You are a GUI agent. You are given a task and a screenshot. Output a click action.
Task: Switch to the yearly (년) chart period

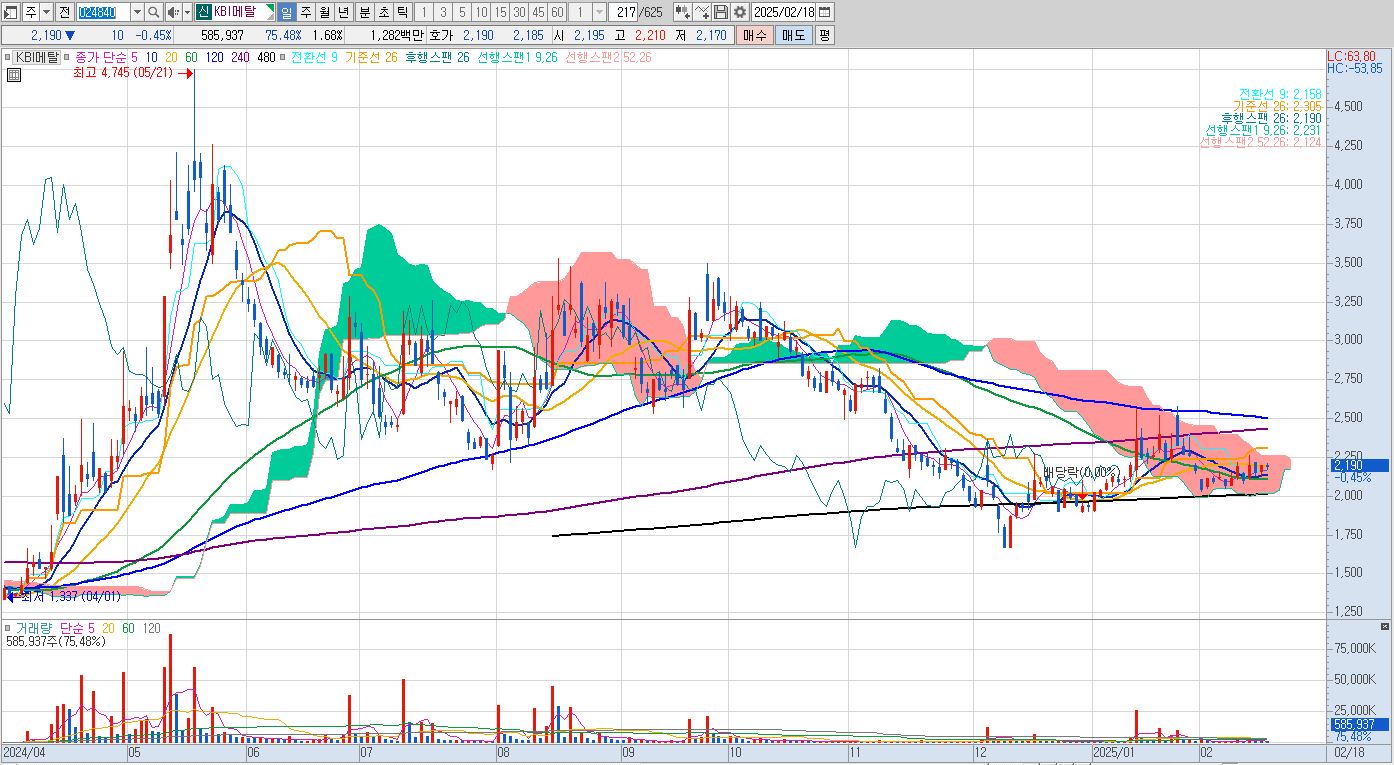point(343,12)
